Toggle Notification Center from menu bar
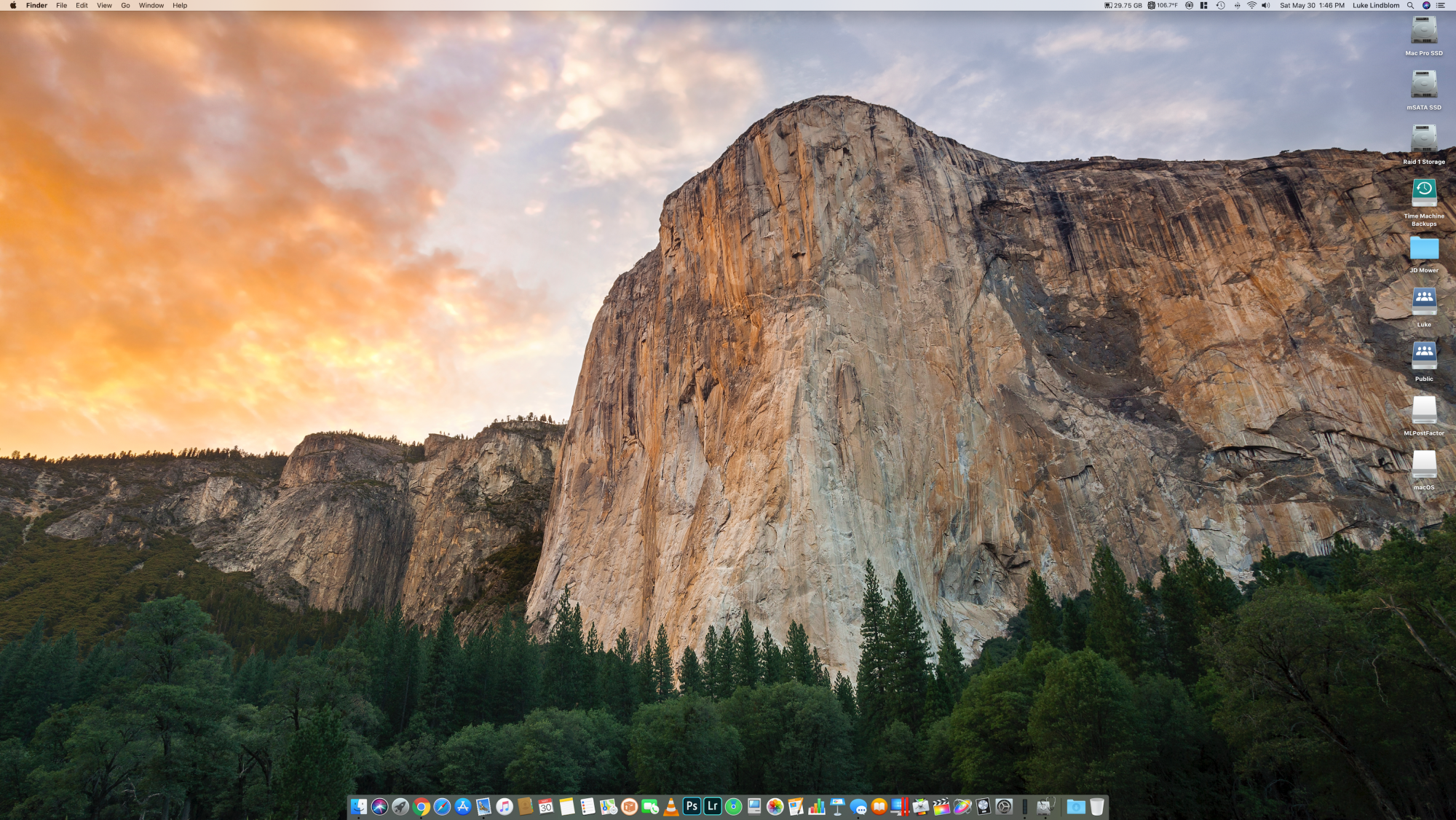This screenshot has width=1456, height=820. click(1440, 5)
